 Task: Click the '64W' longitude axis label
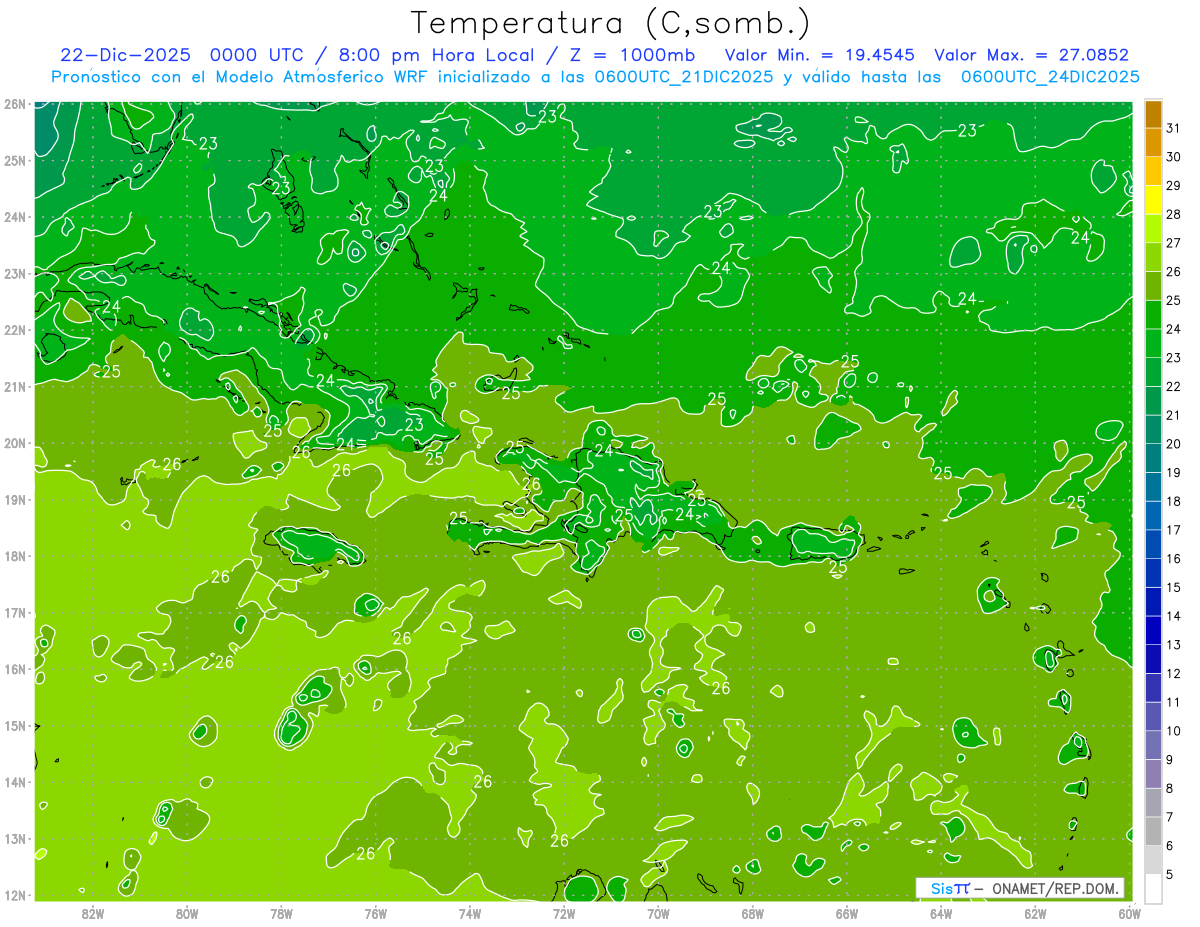(940, 913)
